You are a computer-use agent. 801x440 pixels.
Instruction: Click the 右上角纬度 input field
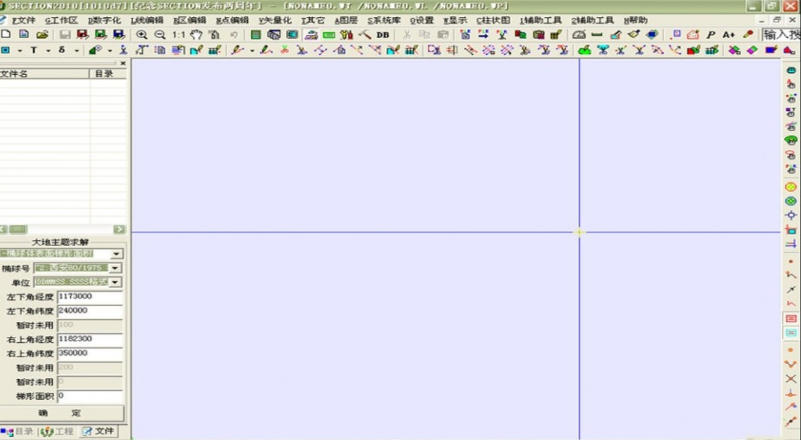click(89, 353)
